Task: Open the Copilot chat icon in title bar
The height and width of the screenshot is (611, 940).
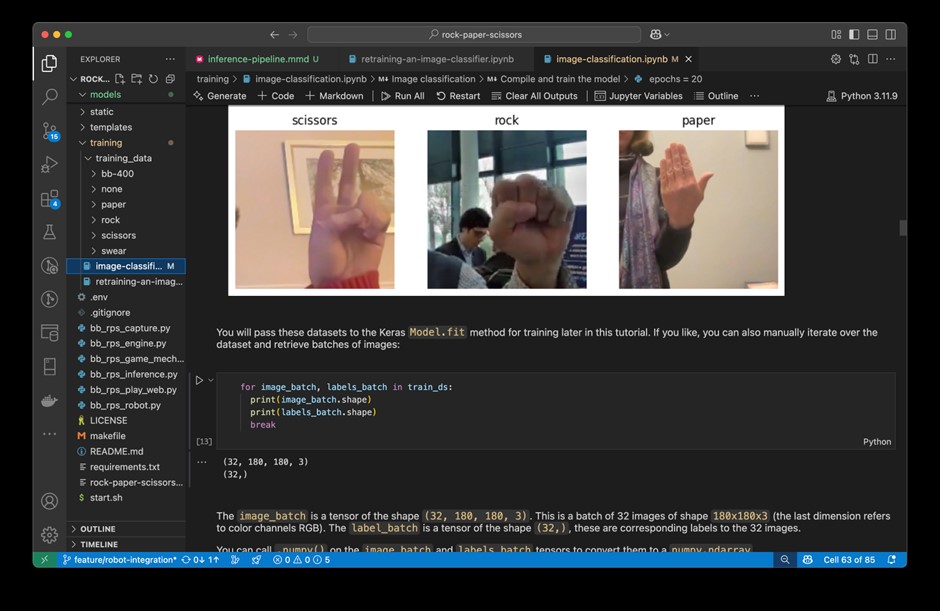Action: [x=656, y=35]
